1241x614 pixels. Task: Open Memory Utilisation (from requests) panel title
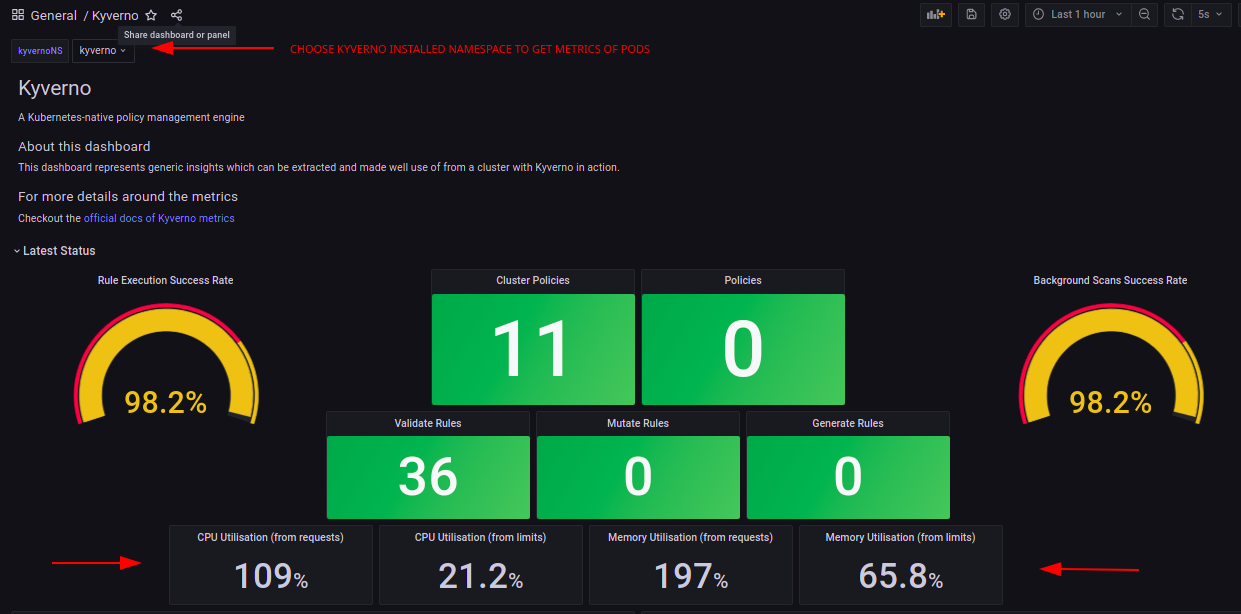pos(690,537)
